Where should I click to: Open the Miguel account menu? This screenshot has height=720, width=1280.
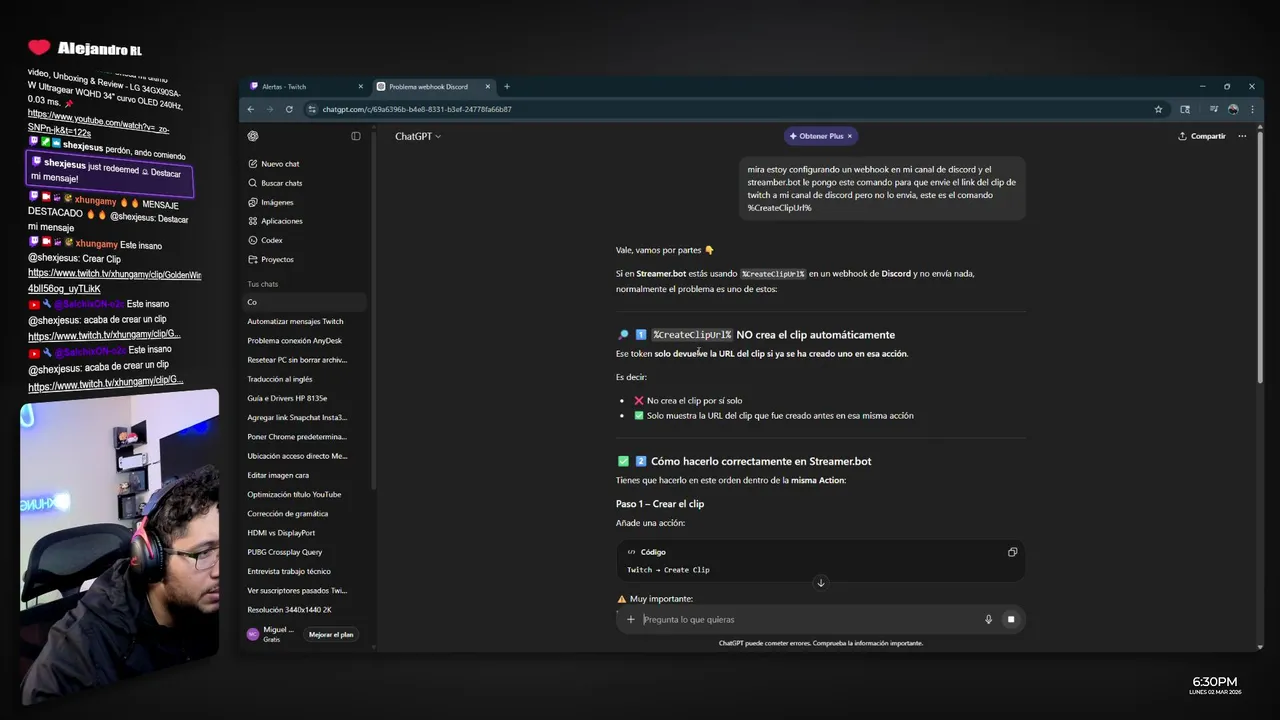click(x=272, y=634)
